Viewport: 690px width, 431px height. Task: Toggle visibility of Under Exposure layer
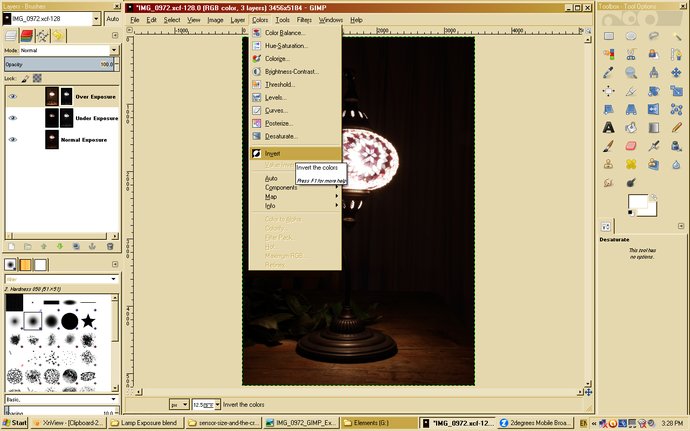pos(13,118)
